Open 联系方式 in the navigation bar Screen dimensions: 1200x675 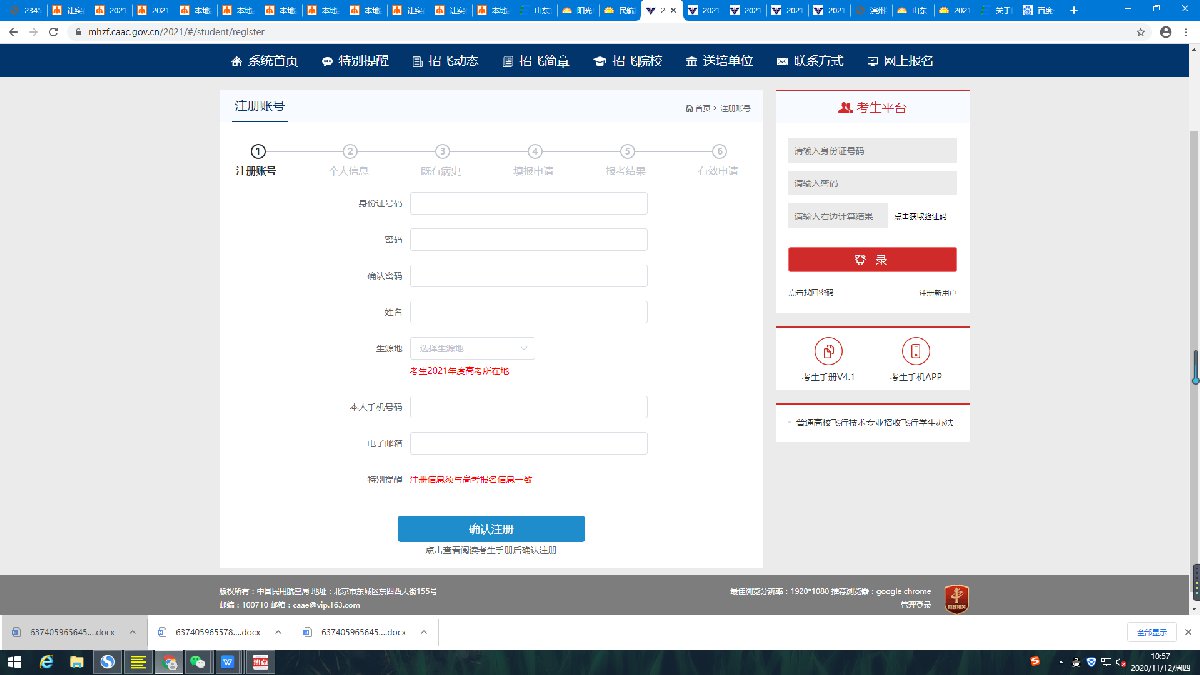[810, 61]
